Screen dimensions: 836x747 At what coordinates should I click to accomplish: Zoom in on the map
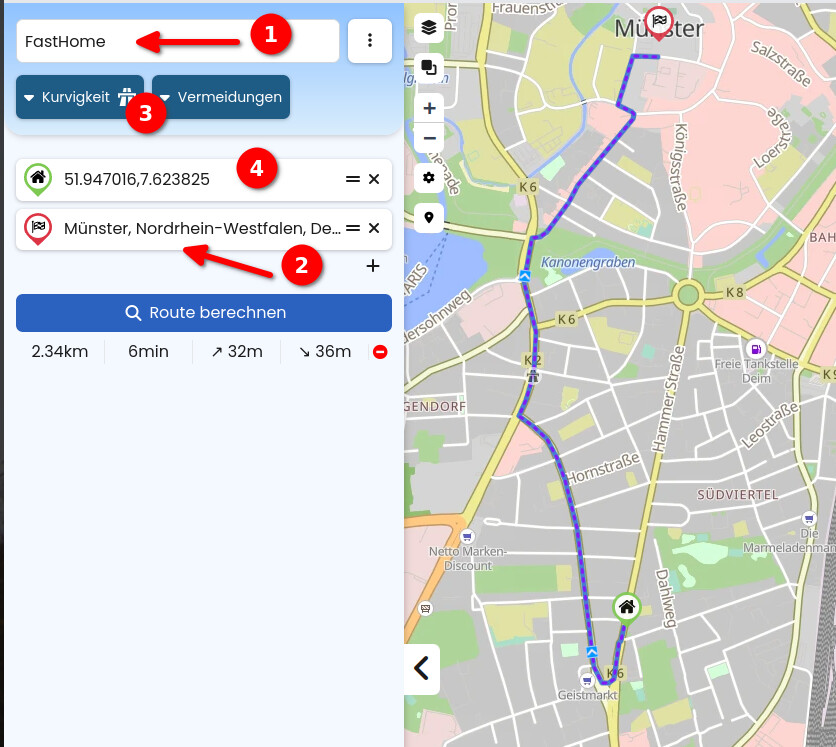pyautogui.click(x=429, y=108)
